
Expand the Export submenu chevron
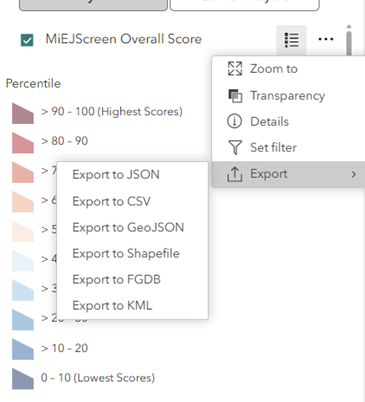354,174
